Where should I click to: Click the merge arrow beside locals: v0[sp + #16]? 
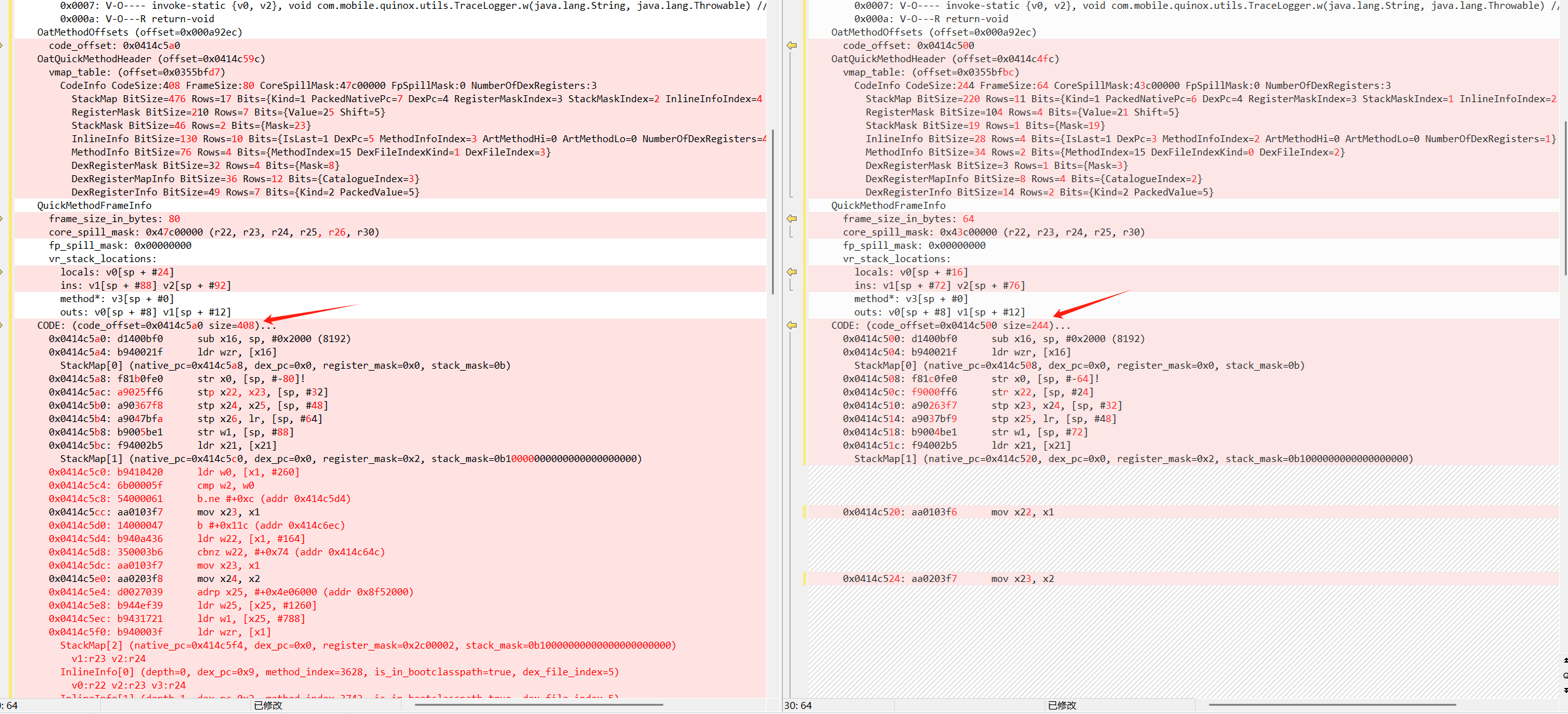792,272
